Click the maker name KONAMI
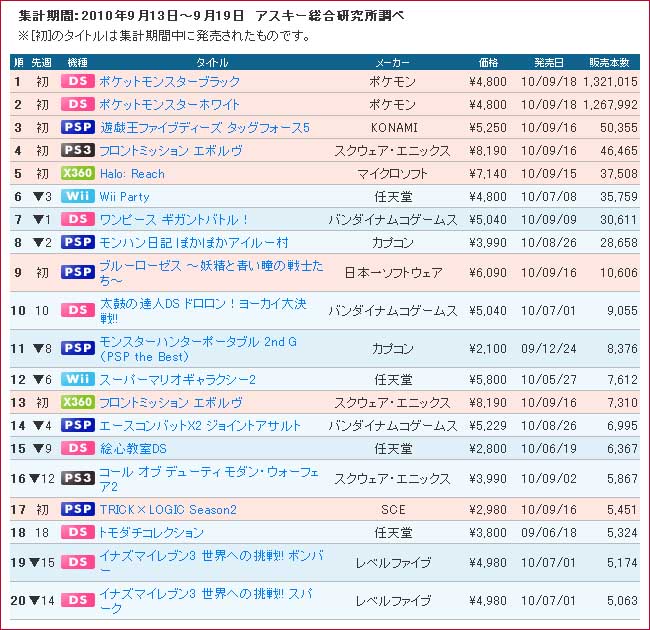Image resolution: width=650 pixels, height=630 pixels. (394, 128)
